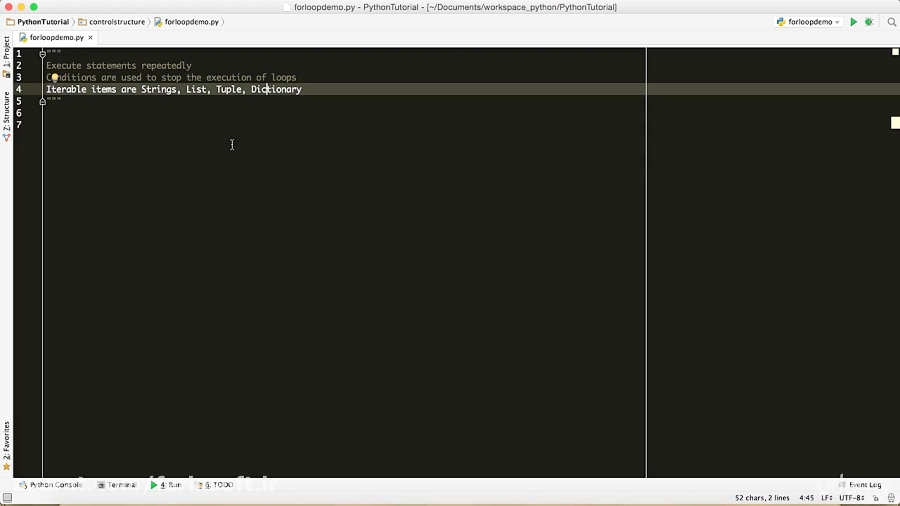The width and height of the screenshot is (900, 506).
Task: Open the Terminal tool window
Action: (x=116, y=485)
